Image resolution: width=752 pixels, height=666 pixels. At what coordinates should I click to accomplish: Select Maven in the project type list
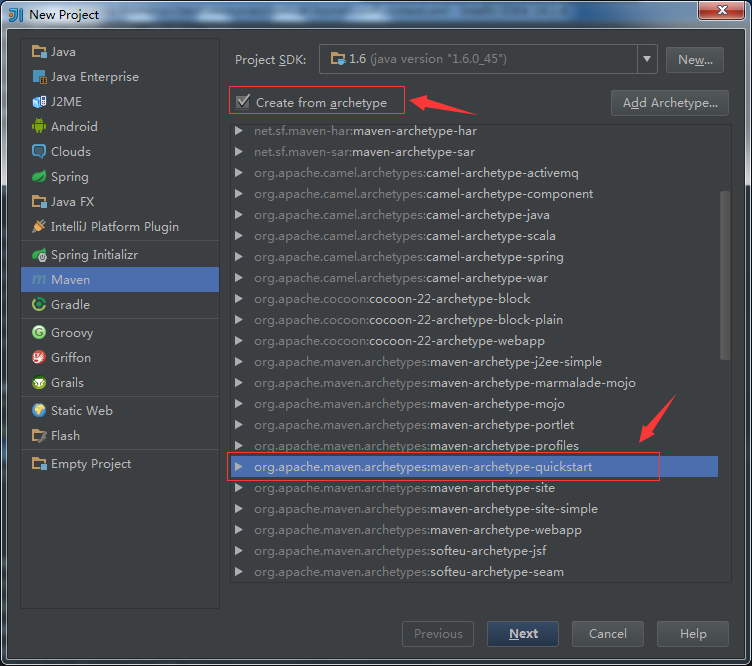click(120, 280)
